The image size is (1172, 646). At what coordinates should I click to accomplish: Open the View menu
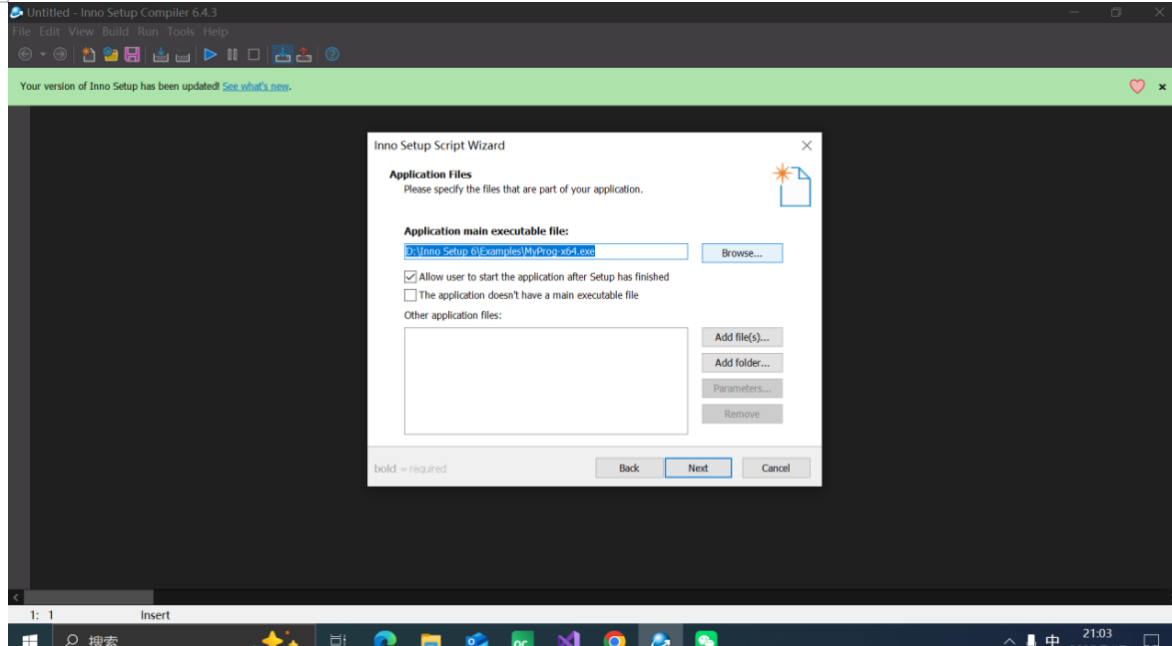click(x=81, y=31)
